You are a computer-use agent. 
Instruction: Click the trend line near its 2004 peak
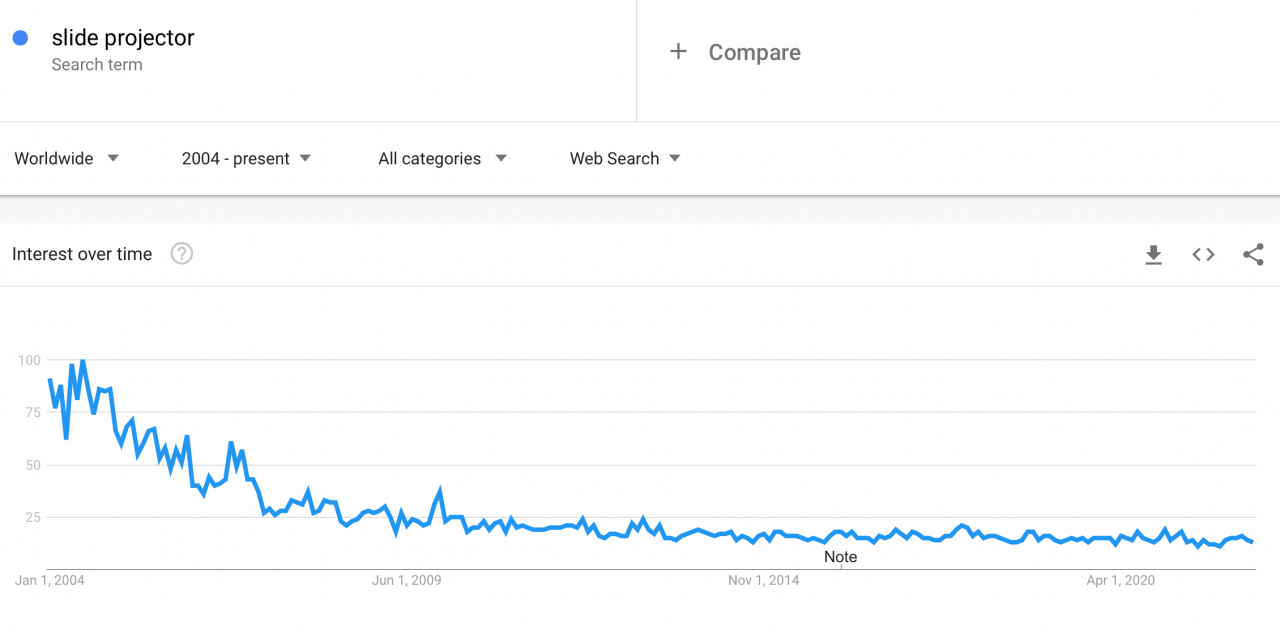82,360
